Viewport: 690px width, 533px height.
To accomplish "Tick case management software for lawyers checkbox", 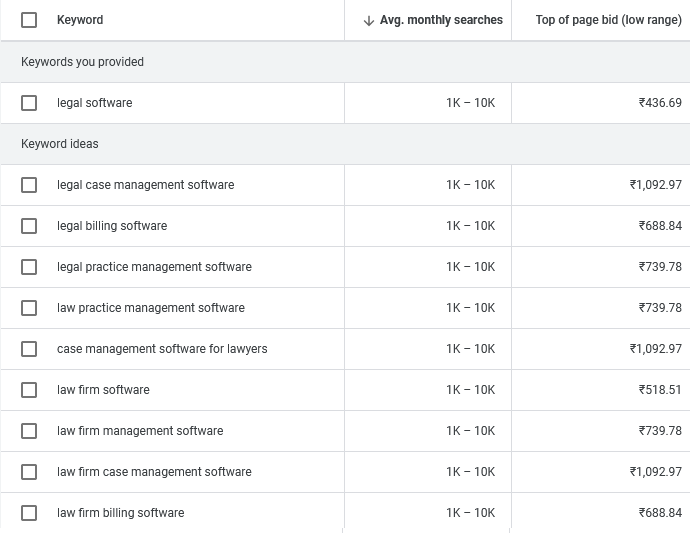I will [29, 349].
